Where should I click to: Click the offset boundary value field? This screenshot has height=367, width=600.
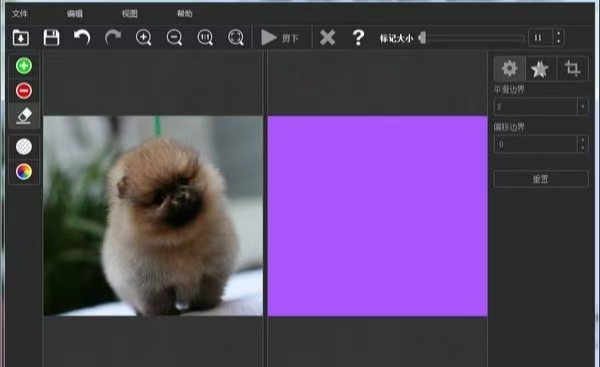click(x=536, y=144)
